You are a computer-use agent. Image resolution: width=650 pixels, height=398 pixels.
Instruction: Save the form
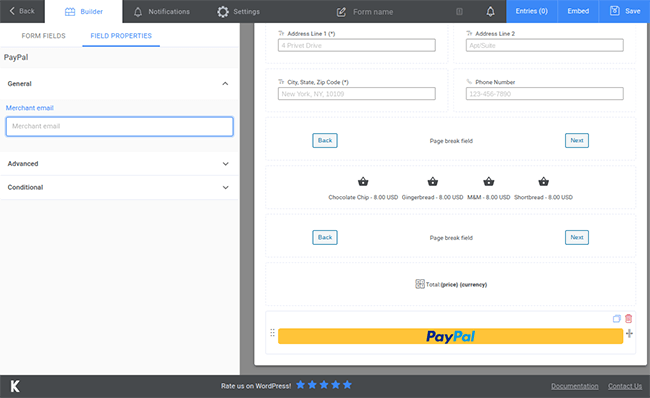[625, 11]
